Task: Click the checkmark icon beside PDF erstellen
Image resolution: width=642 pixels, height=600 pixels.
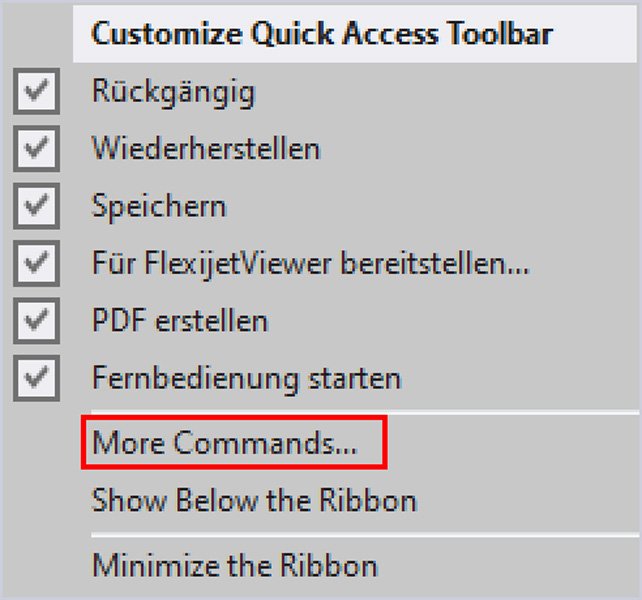Action: 37,322
